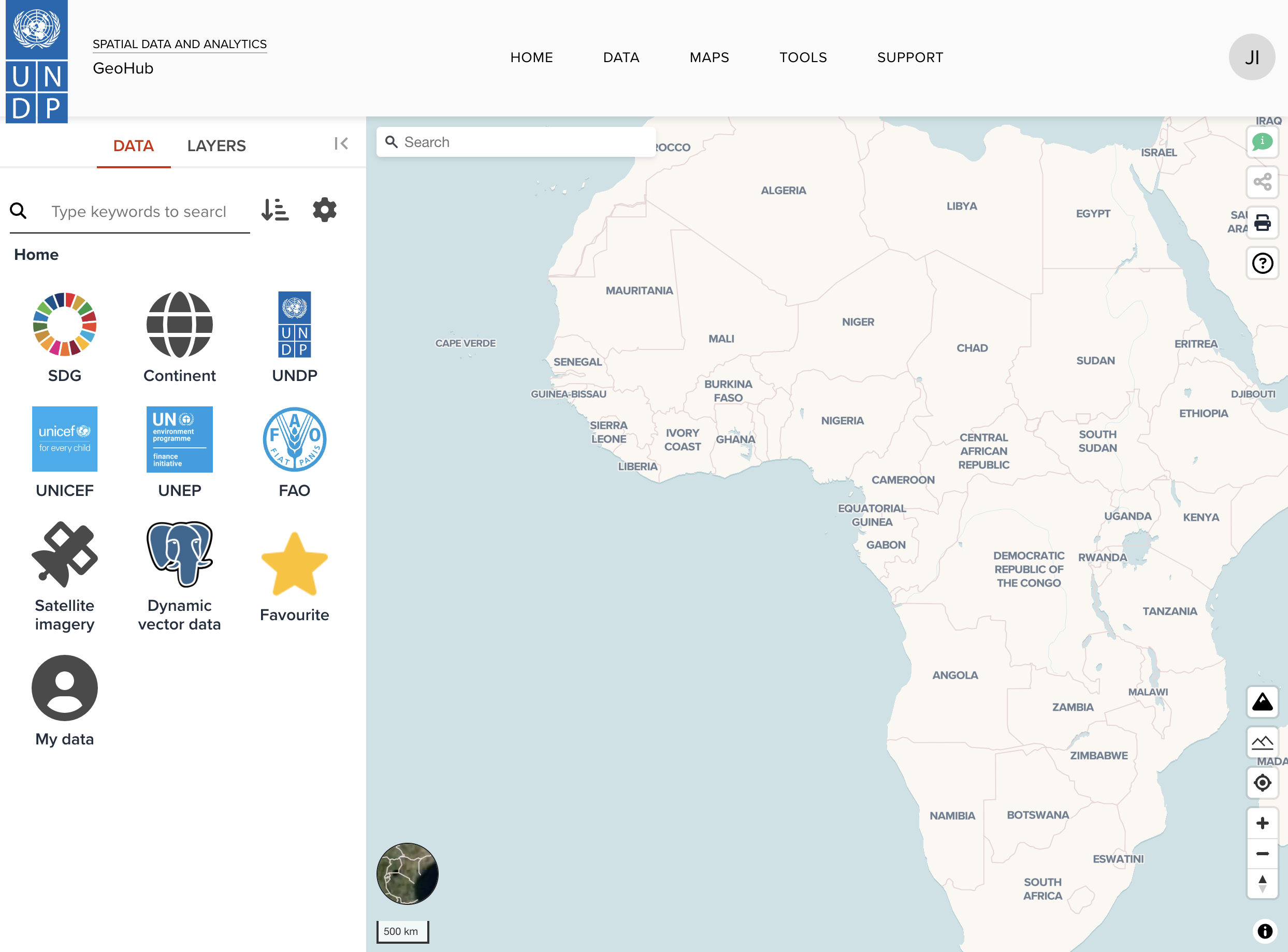Click the UNDP logo in header
Viewport: 1288px width, 952px height.
[36, 62]
